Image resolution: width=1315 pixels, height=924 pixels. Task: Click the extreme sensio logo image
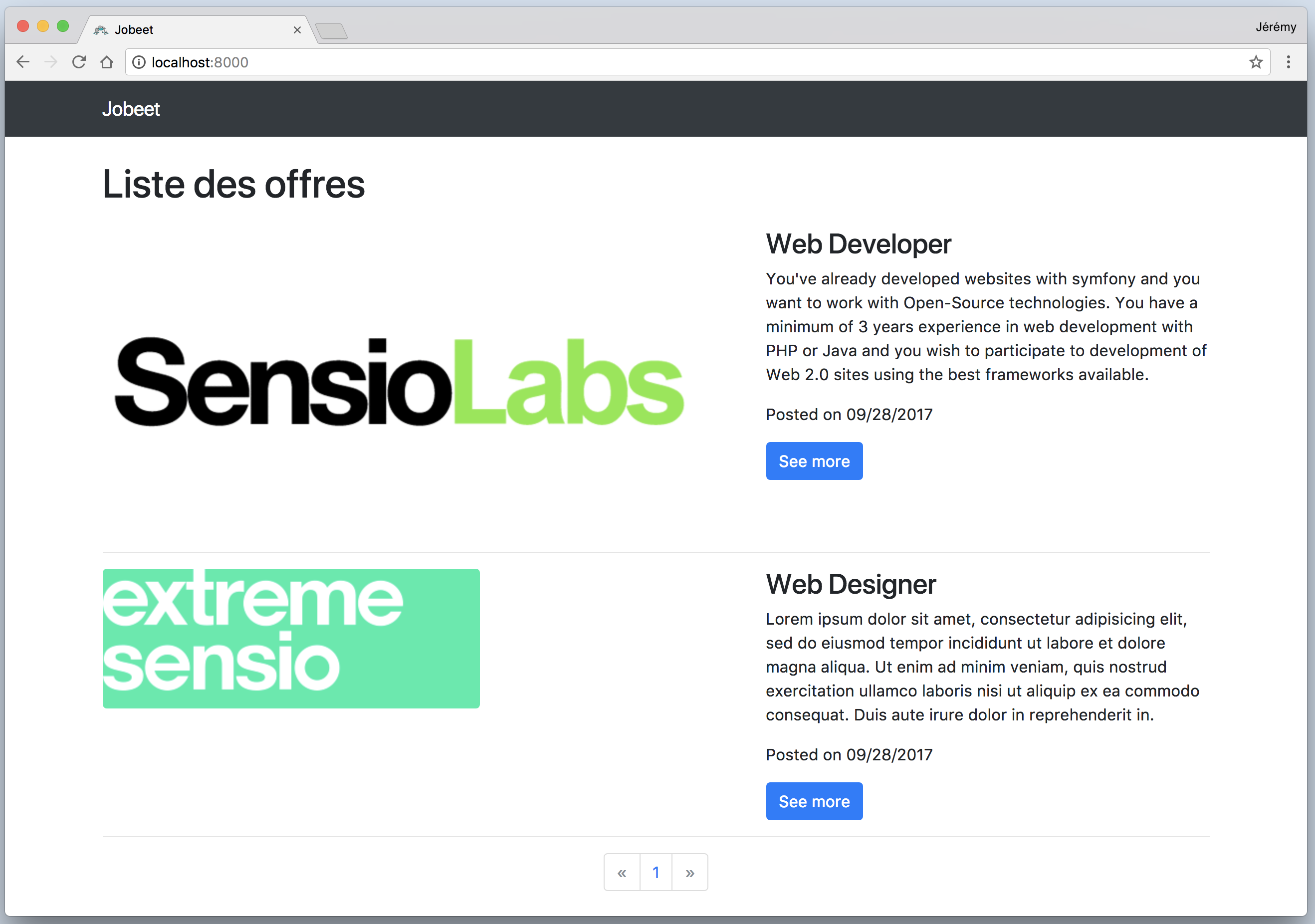click(291, 638)
